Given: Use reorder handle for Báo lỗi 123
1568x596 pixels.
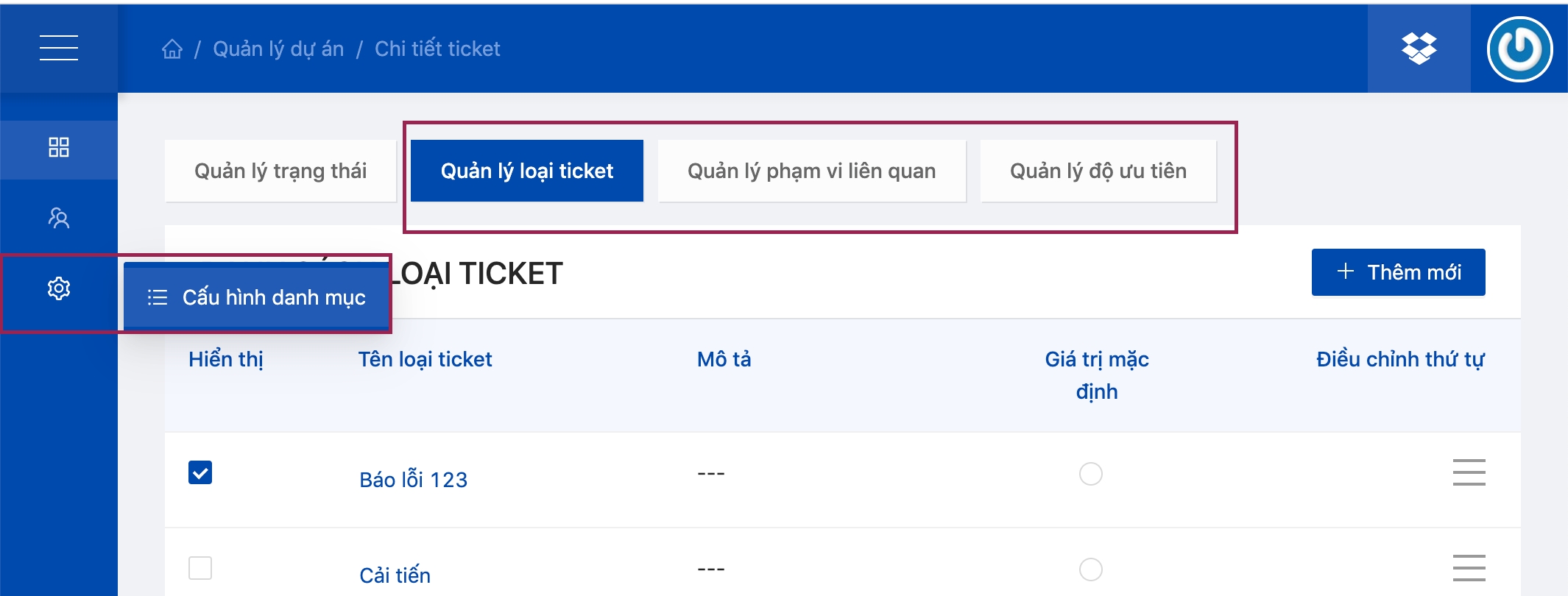Looking at the screenshot, I should click(1469, 472).
